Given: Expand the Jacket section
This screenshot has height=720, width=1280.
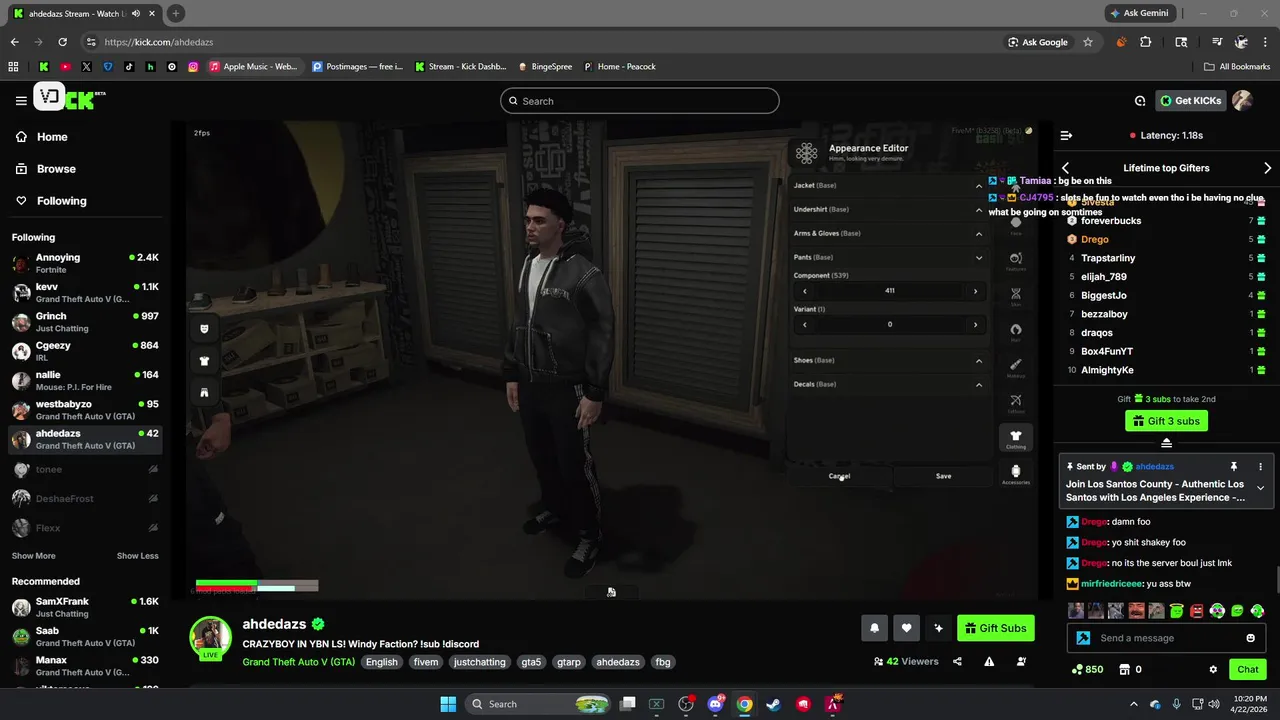Looking at the screenshot, I should [887, 185].
